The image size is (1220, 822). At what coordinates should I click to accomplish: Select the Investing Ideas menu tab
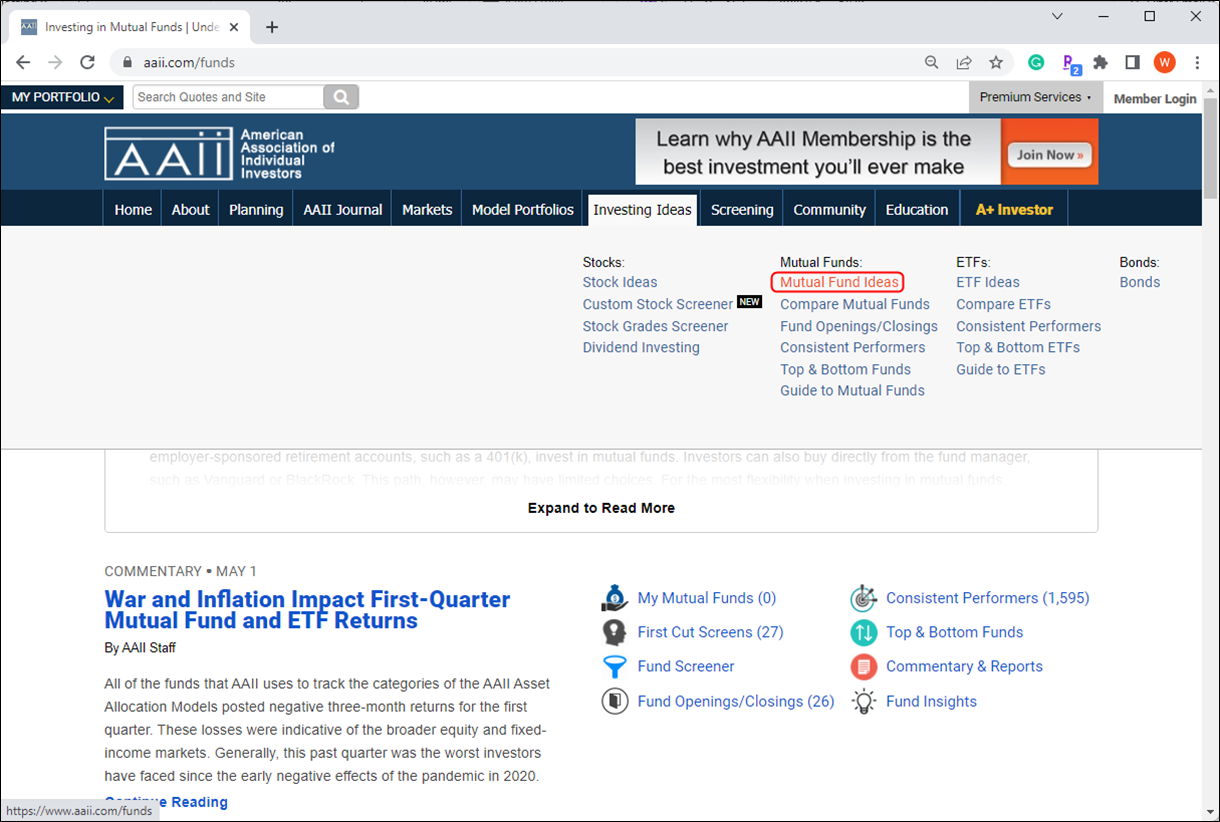tap(642, 209)
